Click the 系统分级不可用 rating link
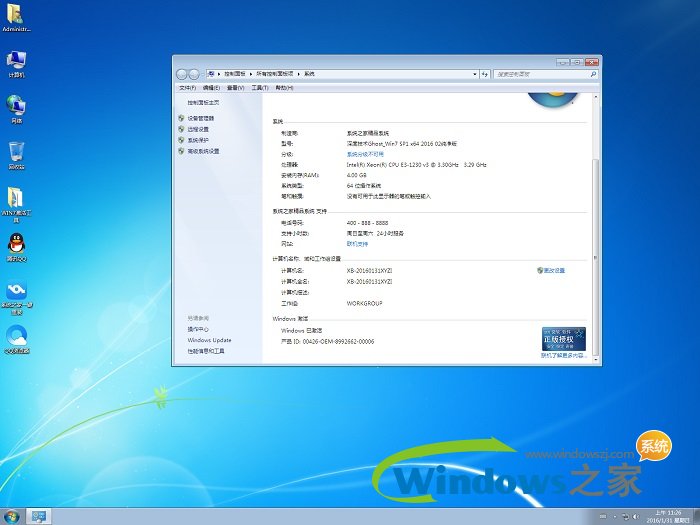 [365, 154]
